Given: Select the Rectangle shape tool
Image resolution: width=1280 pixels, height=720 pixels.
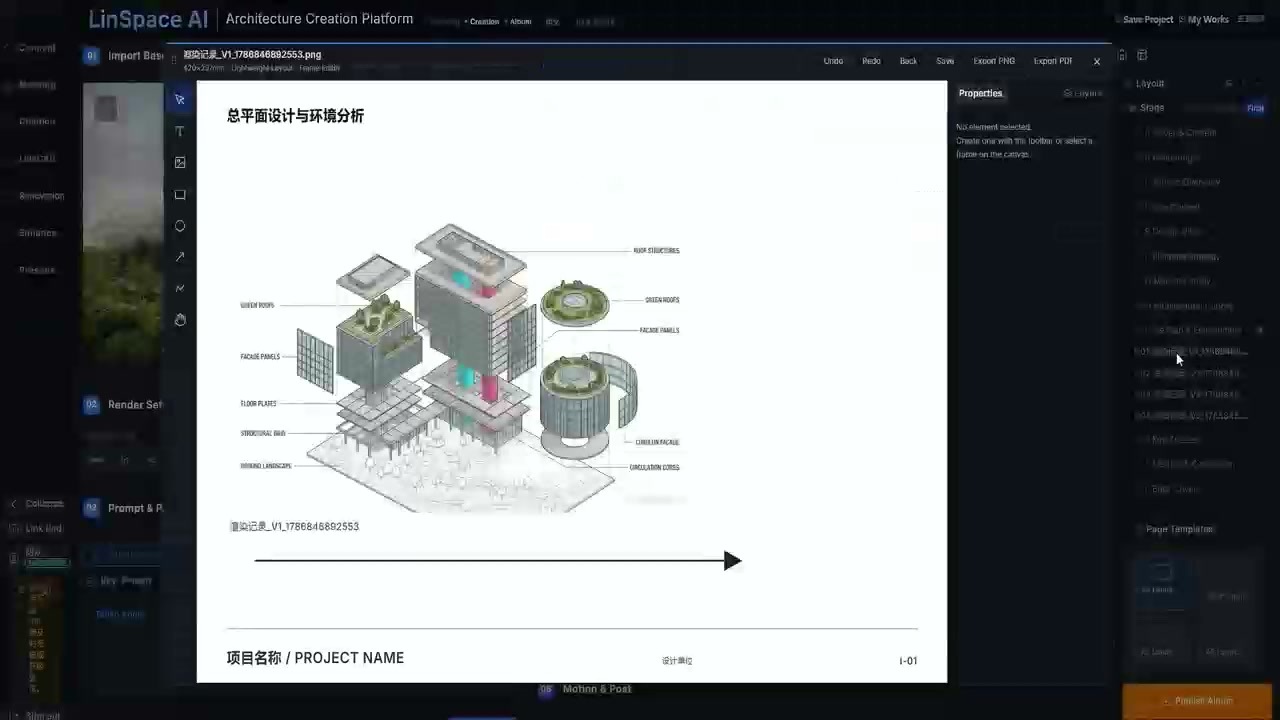Looking at the screenshot, I should point(180,194).
